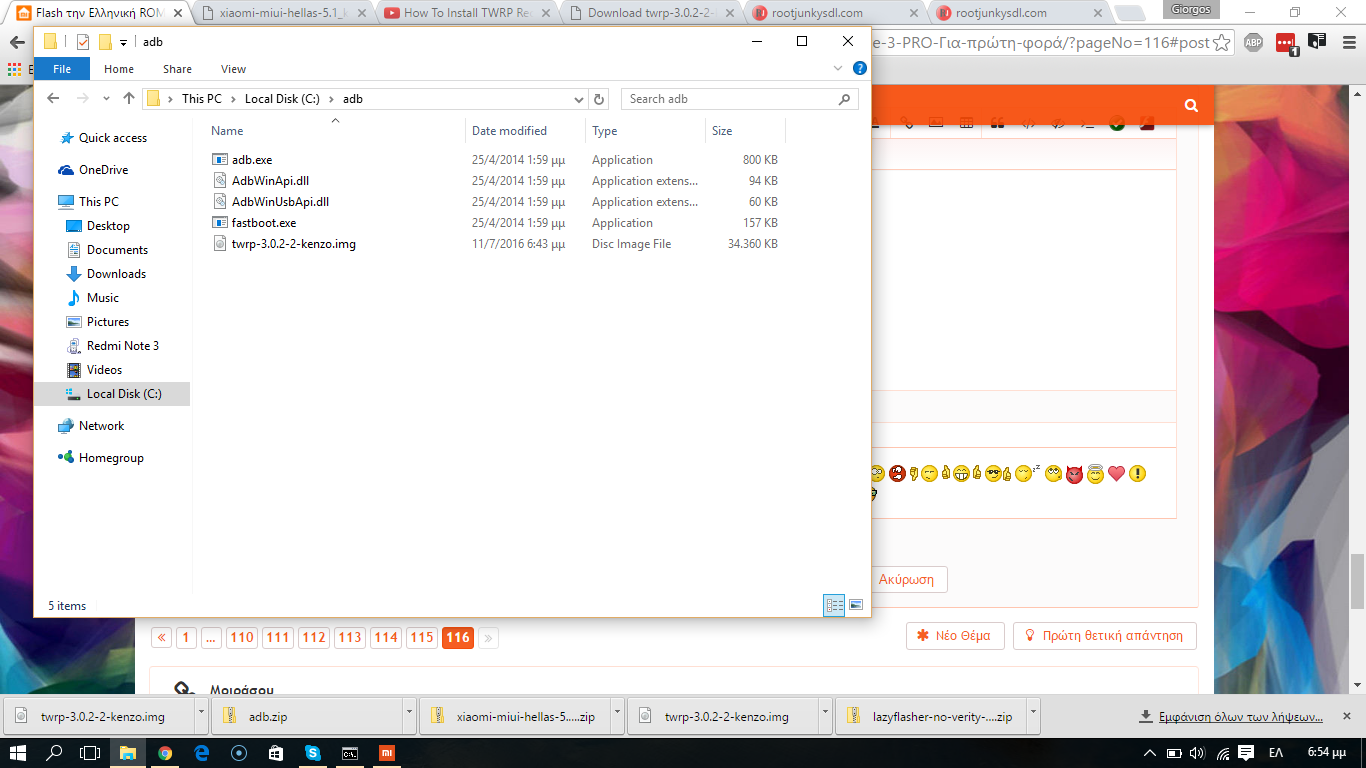This screenshot has width=1366, height=768.
Task: Open the Windows Store from the taskbar
Action: [x=275, y=753]
